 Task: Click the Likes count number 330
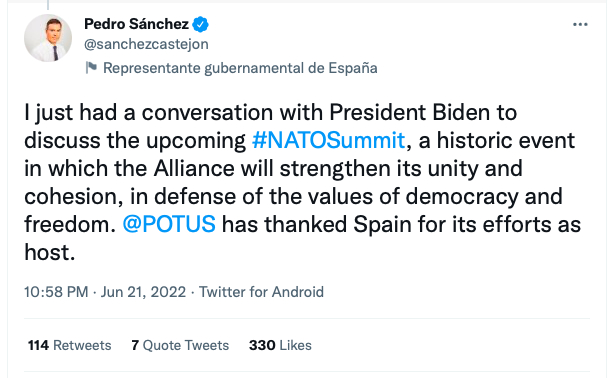coord(262,345)
